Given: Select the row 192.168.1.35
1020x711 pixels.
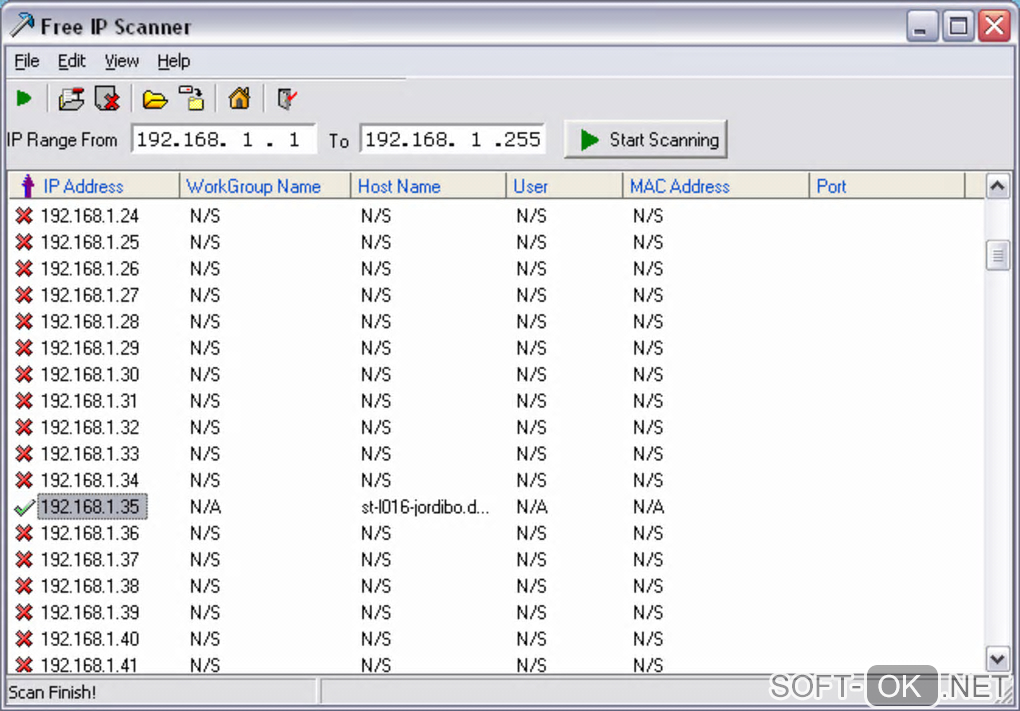Looking at the screenshot, I should click(x=498, y=507).
